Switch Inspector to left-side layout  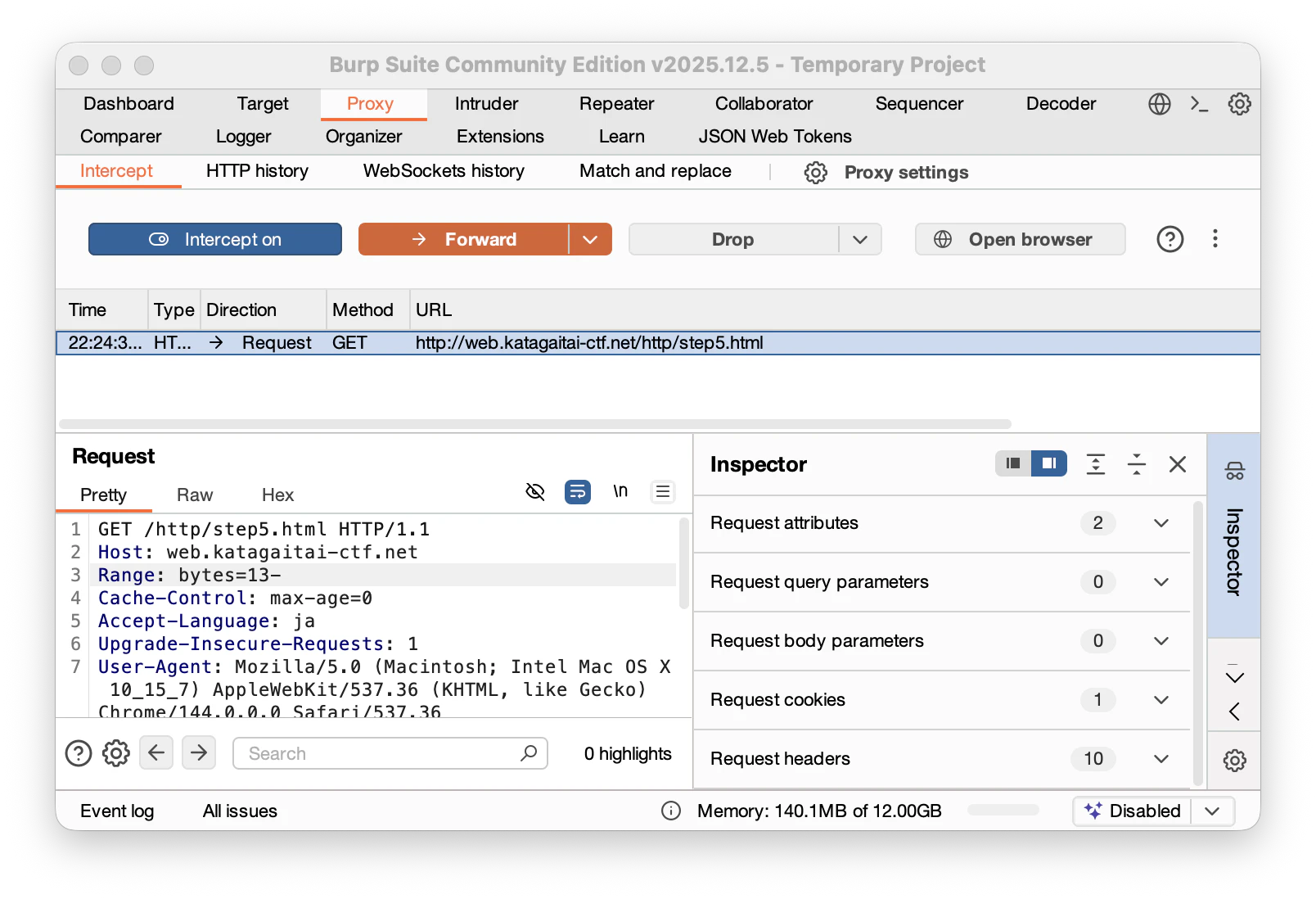coord(1013,463)
